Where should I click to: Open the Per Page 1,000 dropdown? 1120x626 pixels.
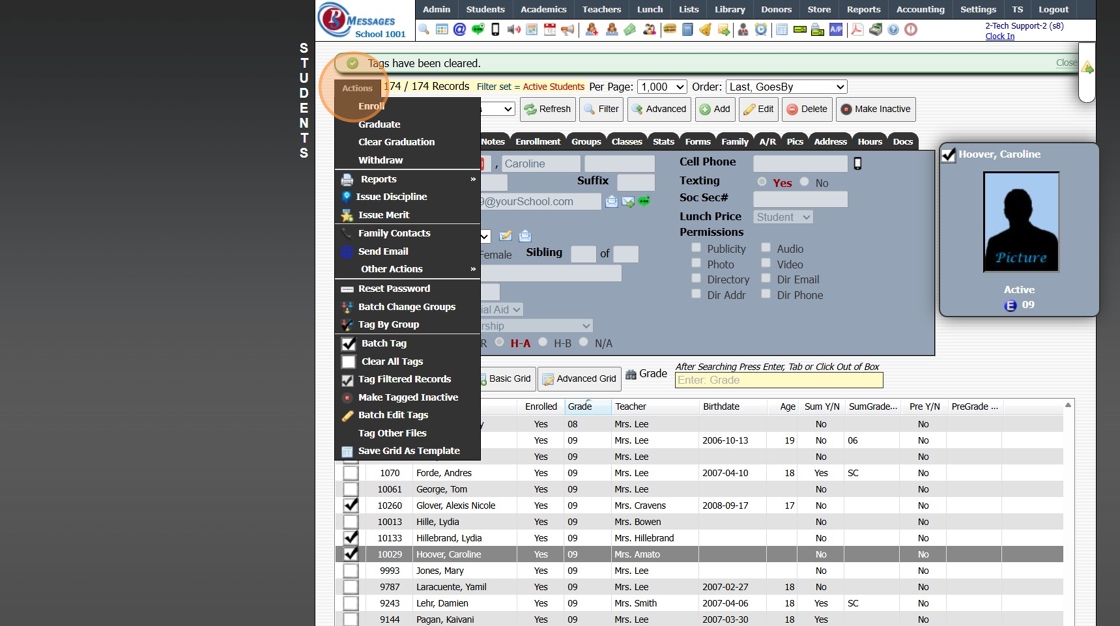[x=662, y=87]
